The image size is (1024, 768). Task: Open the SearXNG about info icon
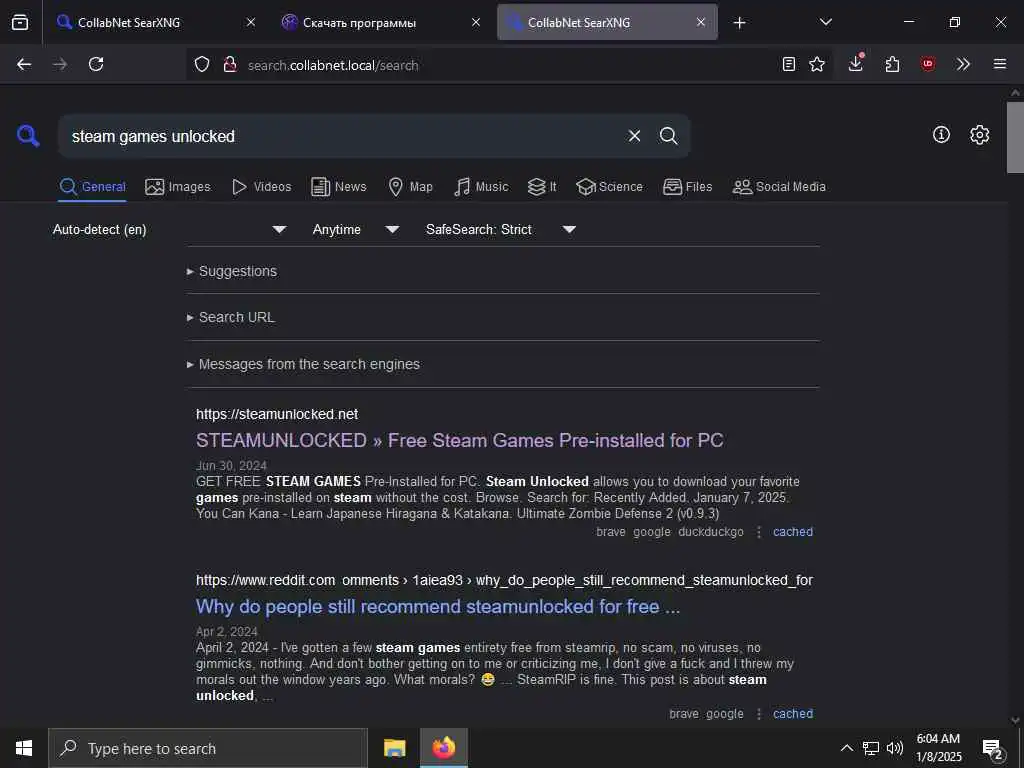pos(941,135)
